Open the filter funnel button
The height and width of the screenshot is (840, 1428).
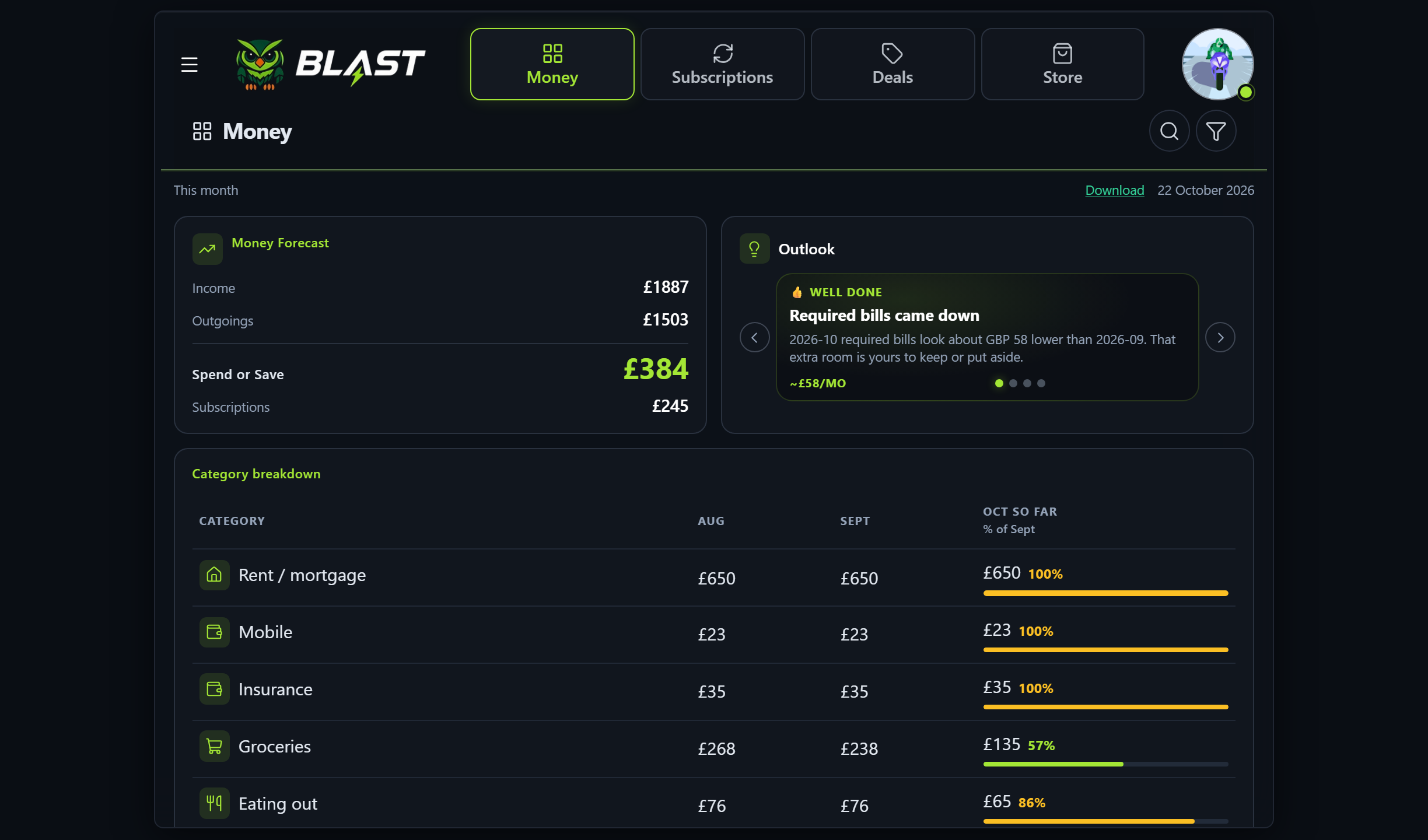1216,131
